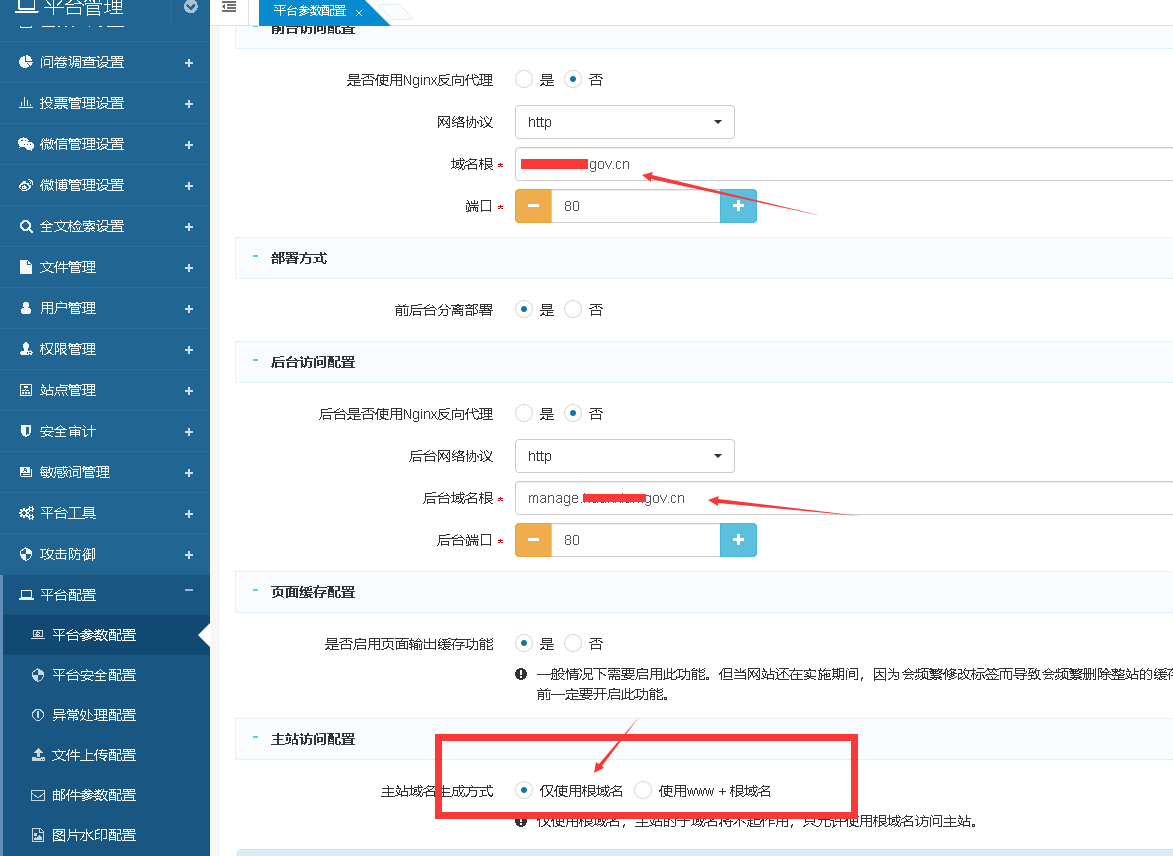
Task: Select 否 for 前后台分离部署
Action: pos(573,310)
